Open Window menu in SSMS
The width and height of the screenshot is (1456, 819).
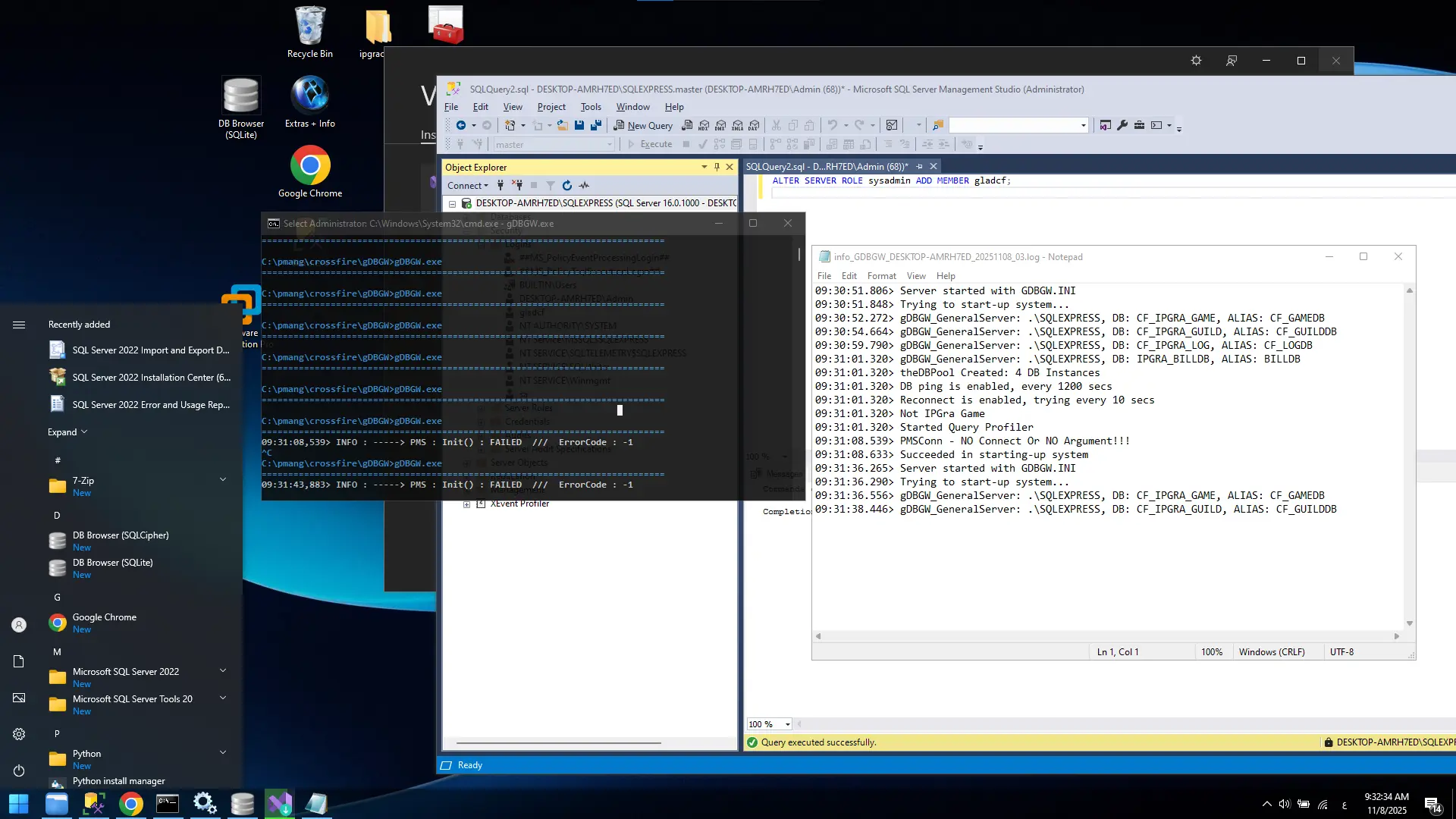pyautogui.click(x=632, y=107)
